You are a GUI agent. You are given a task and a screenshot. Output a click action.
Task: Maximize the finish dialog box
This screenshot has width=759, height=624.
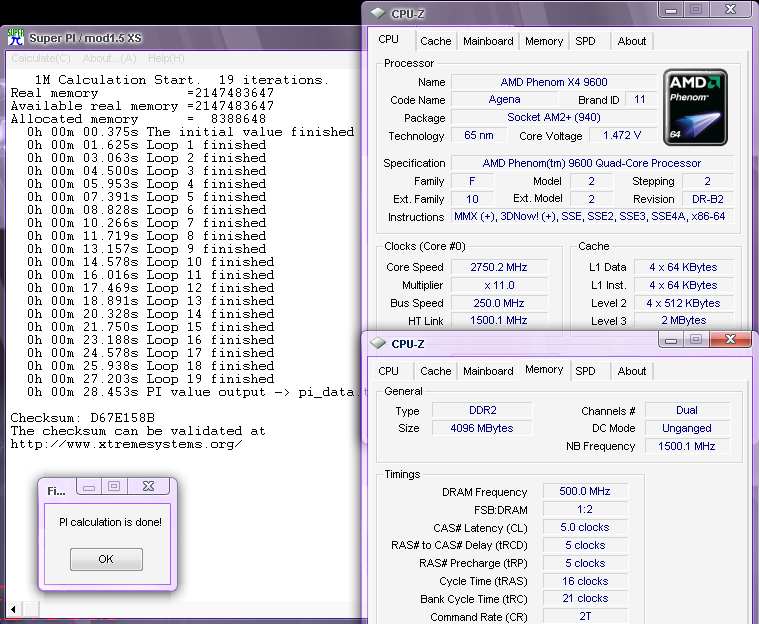[x=114, y=486]
